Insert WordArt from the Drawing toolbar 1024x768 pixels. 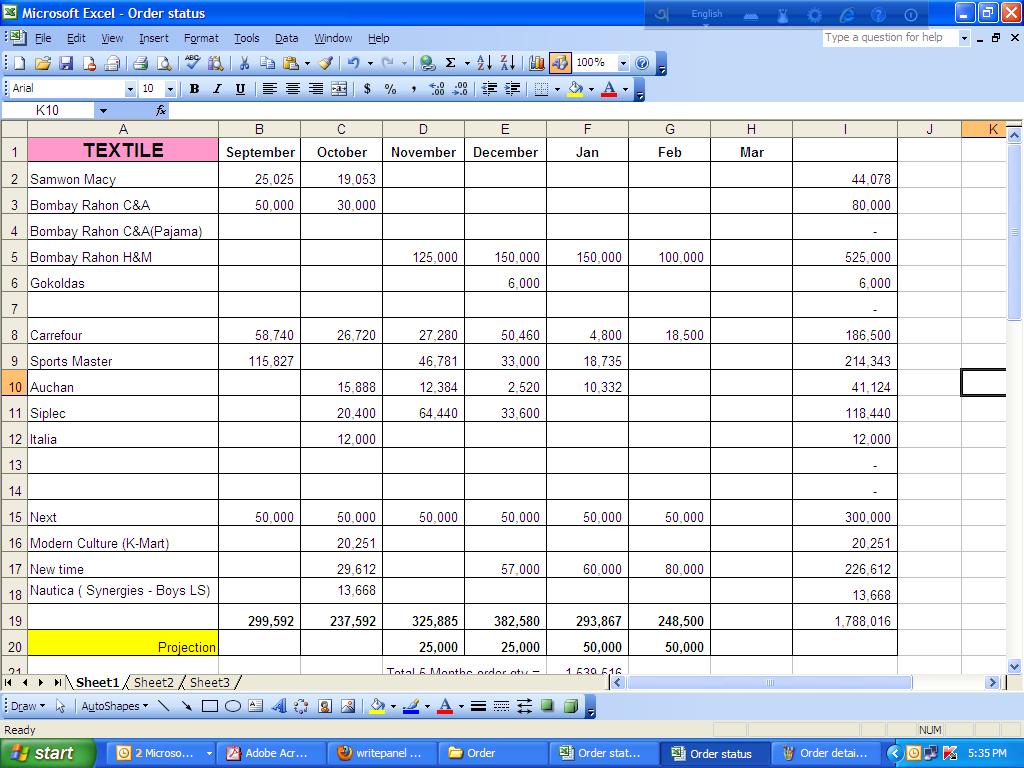(279, 706)
